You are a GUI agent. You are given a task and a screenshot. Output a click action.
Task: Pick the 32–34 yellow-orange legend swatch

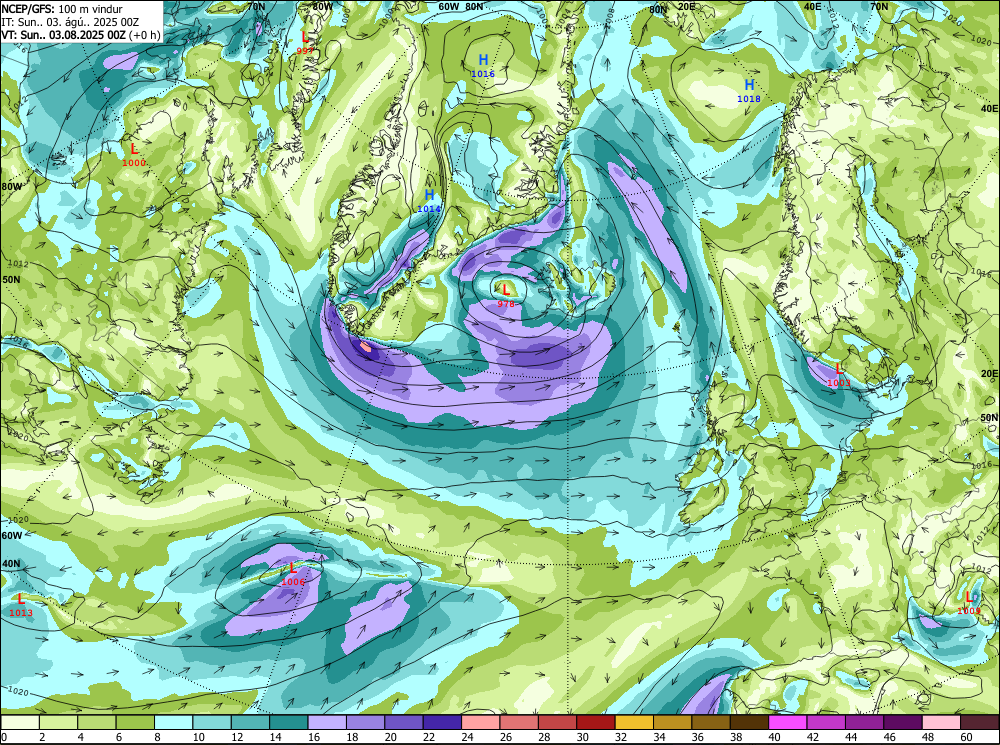635,722
